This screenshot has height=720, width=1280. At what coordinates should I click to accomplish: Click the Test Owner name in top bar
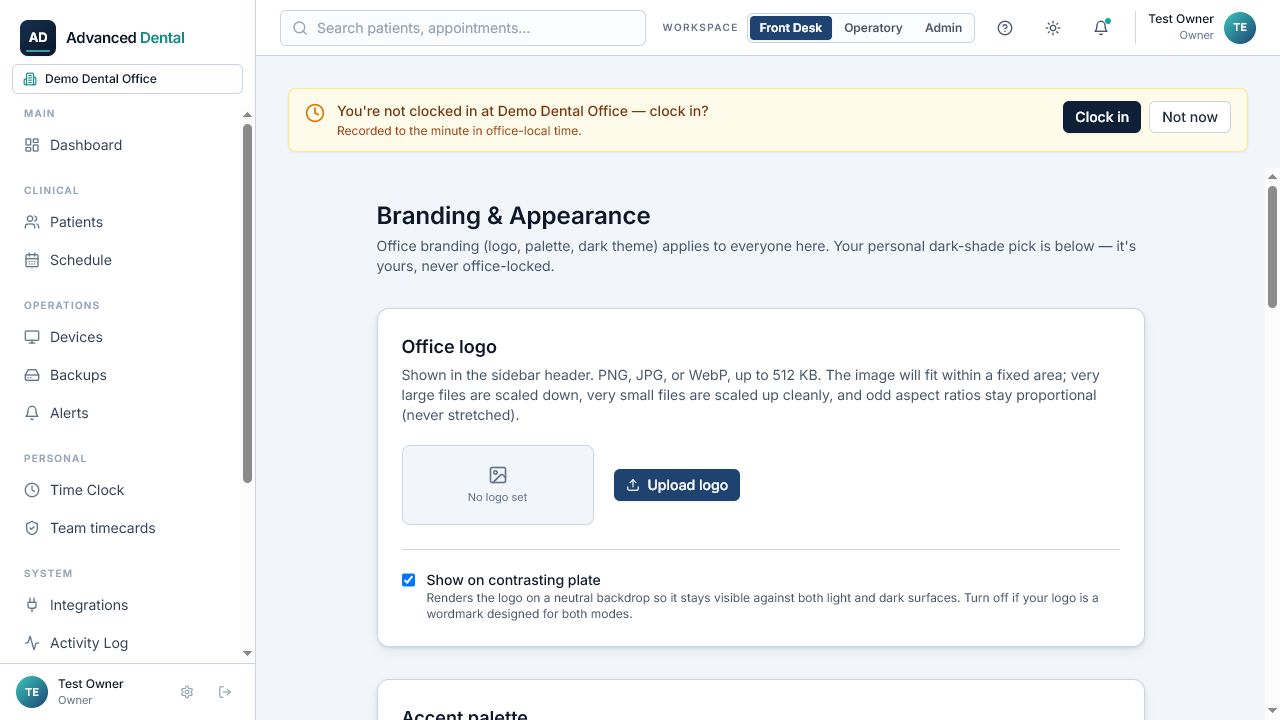(1181, 19)
